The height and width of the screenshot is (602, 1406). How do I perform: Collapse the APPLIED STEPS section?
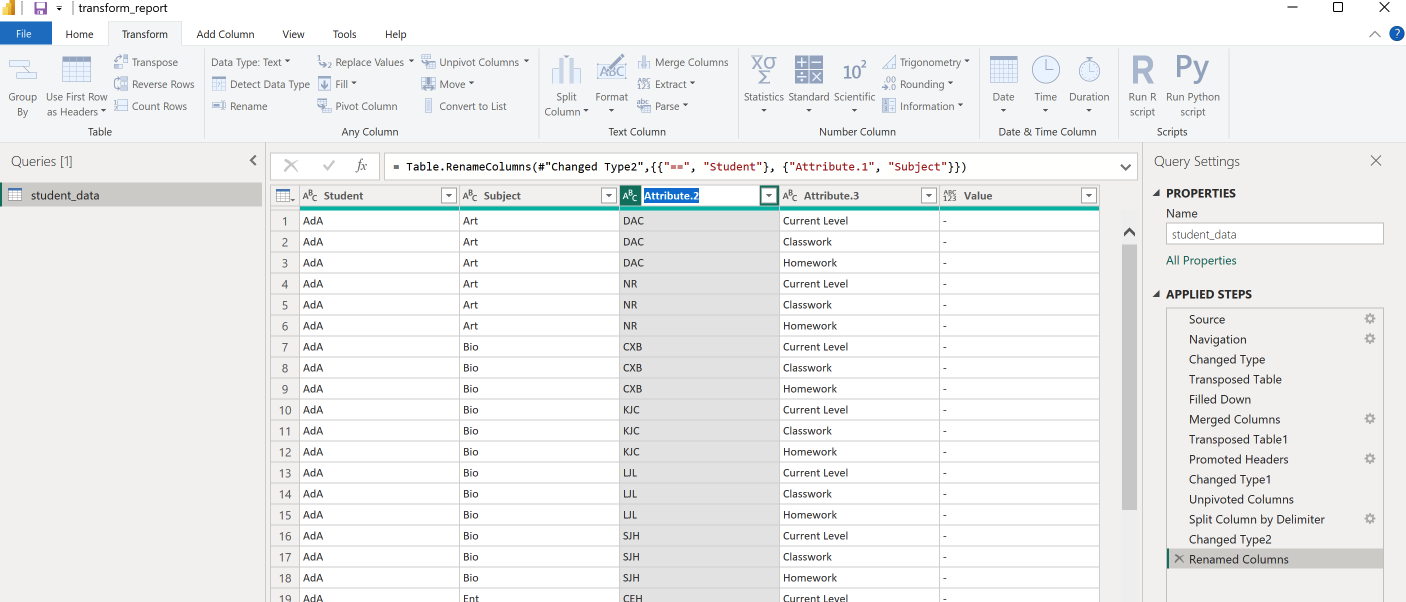point(1158,294)
